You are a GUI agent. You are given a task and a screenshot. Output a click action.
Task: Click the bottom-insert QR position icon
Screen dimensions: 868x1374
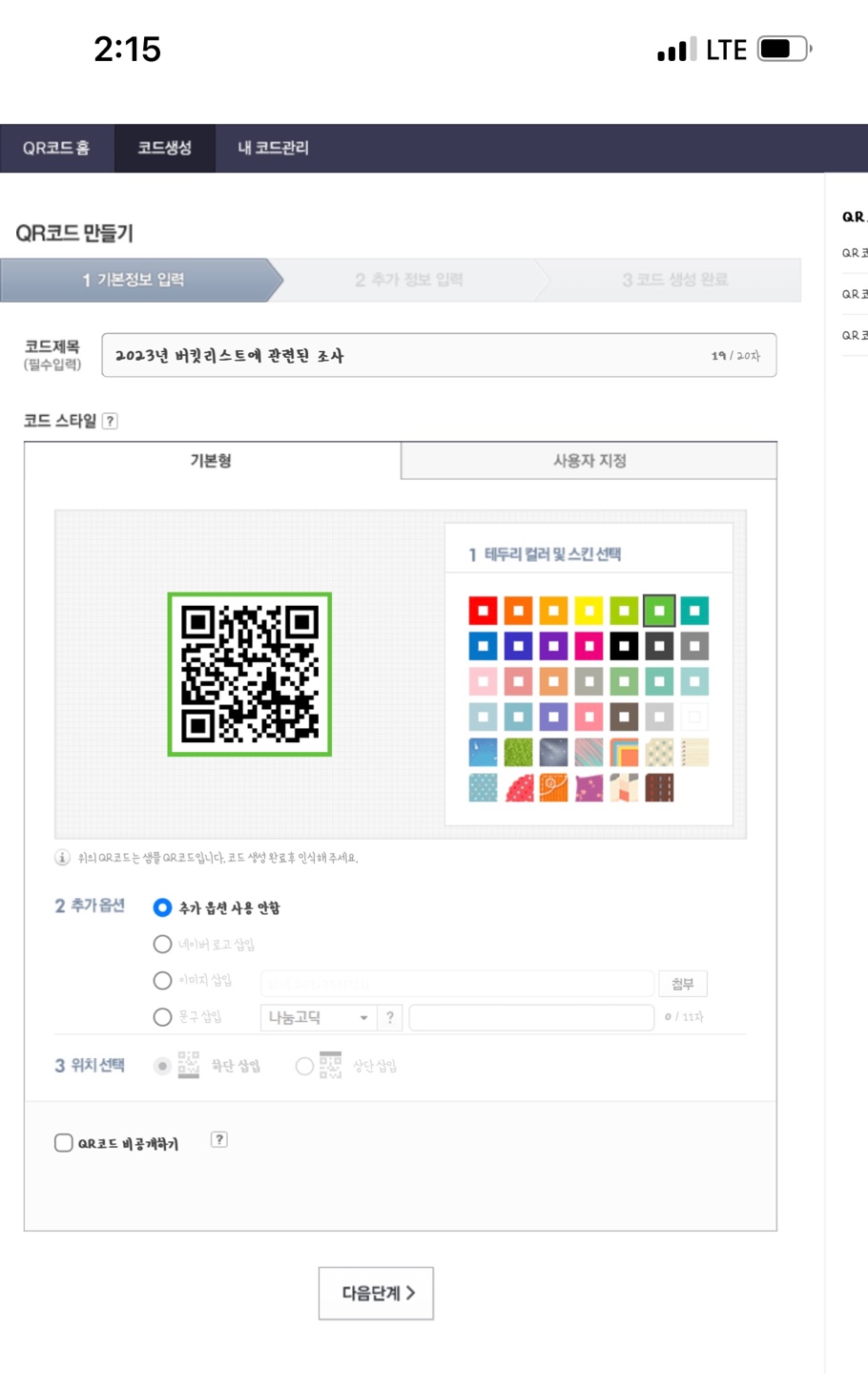(189, 1065)
